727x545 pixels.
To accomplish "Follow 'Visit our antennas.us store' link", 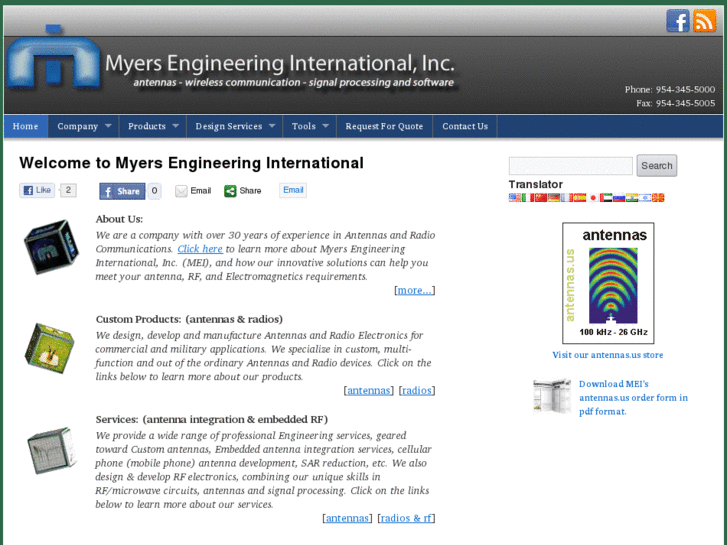I will click(607, 355).
